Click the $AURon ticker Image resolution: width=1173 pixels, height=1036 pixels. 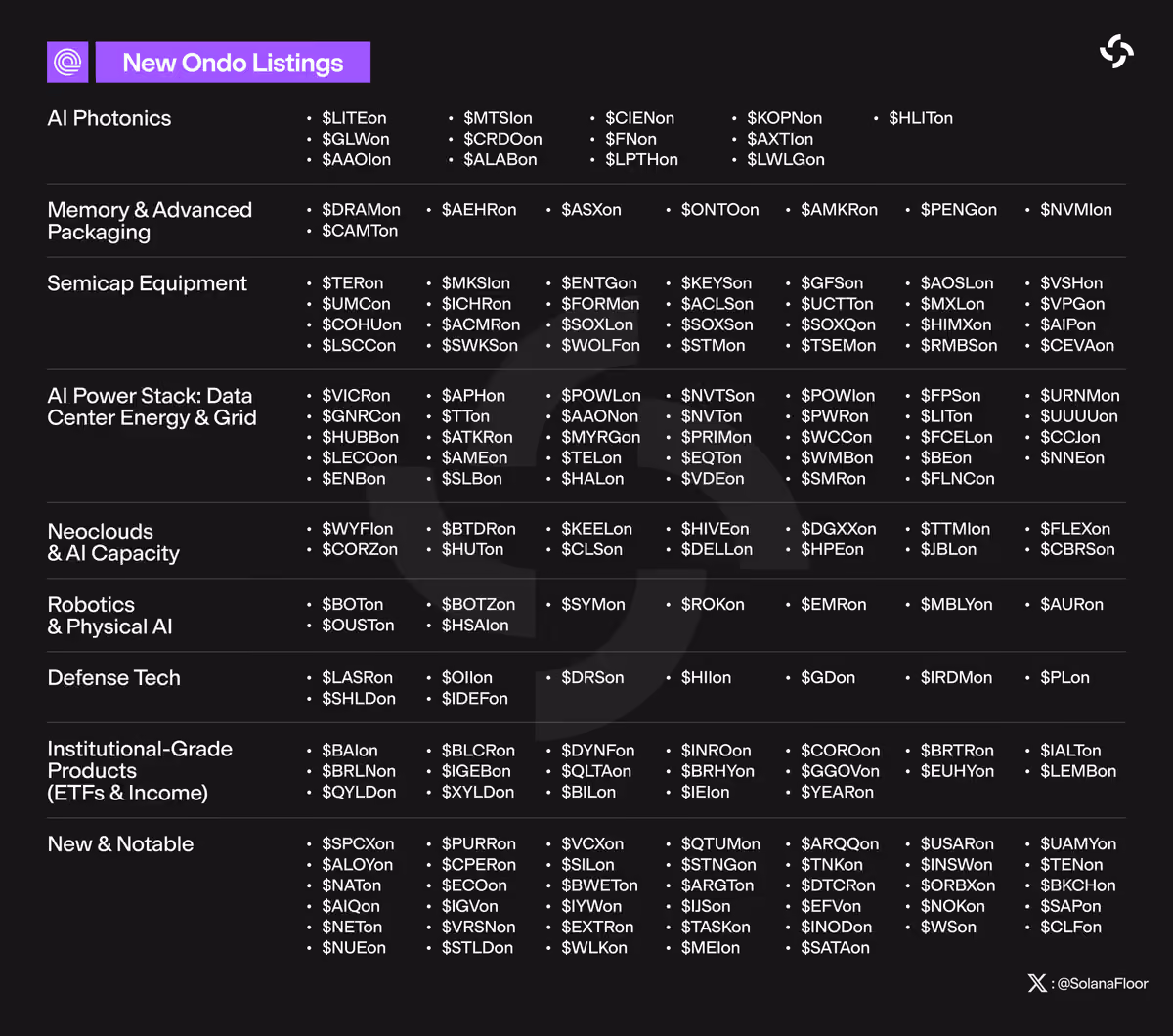[x=1072, y=605]
